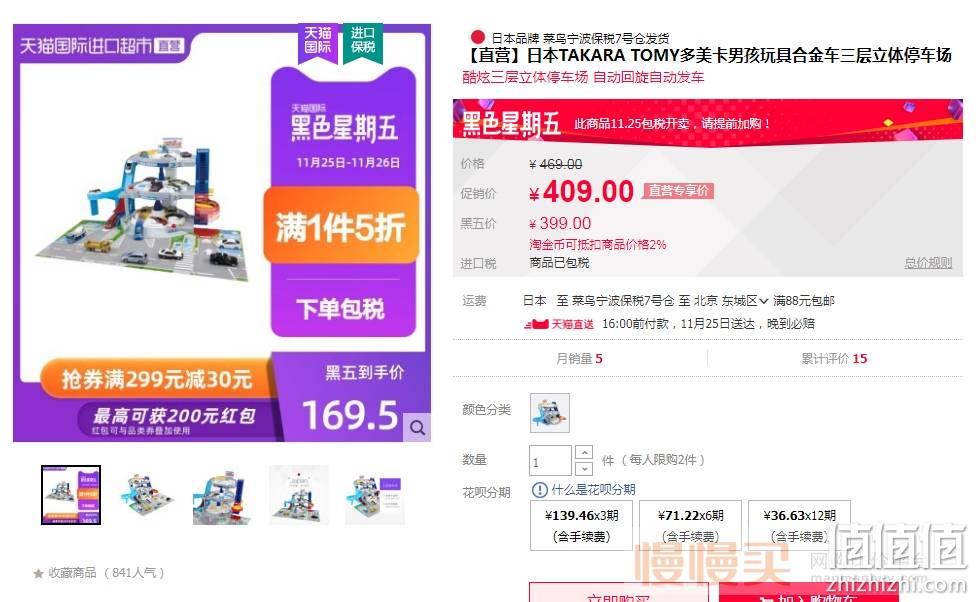
Task: Open the 月销量 5 tab
Action: tap(580, 359)
